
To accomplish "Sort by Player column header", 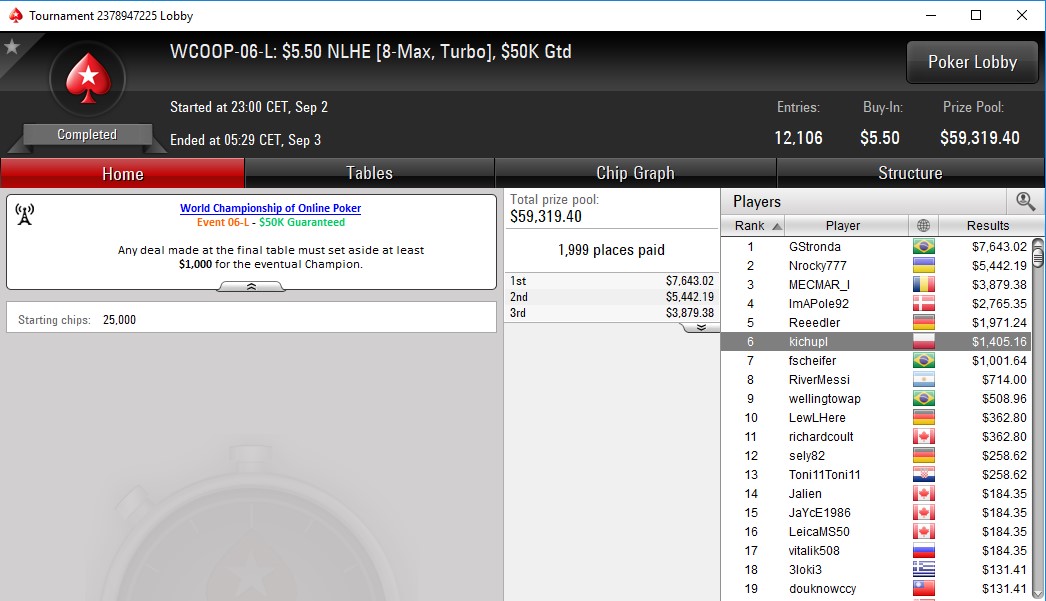I will (843, 225).
